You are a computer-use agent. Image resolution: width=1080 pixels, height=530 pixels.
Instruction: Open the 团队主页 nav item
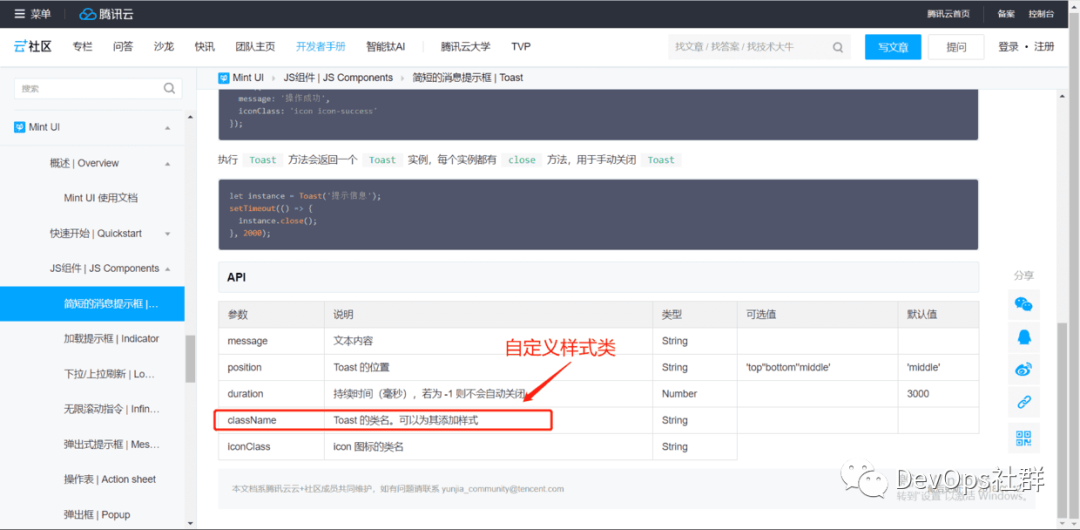click(x=256, y=47)
